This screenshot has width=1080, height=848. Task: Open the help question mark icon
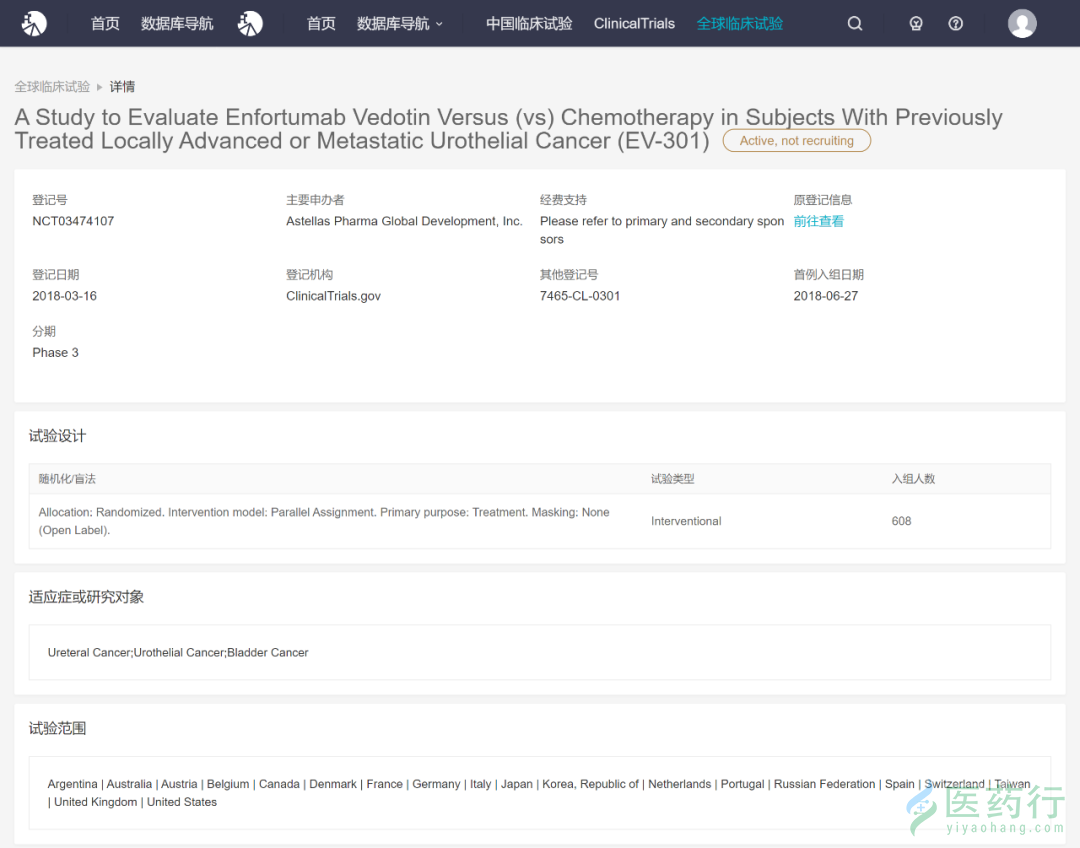(955, 23)
